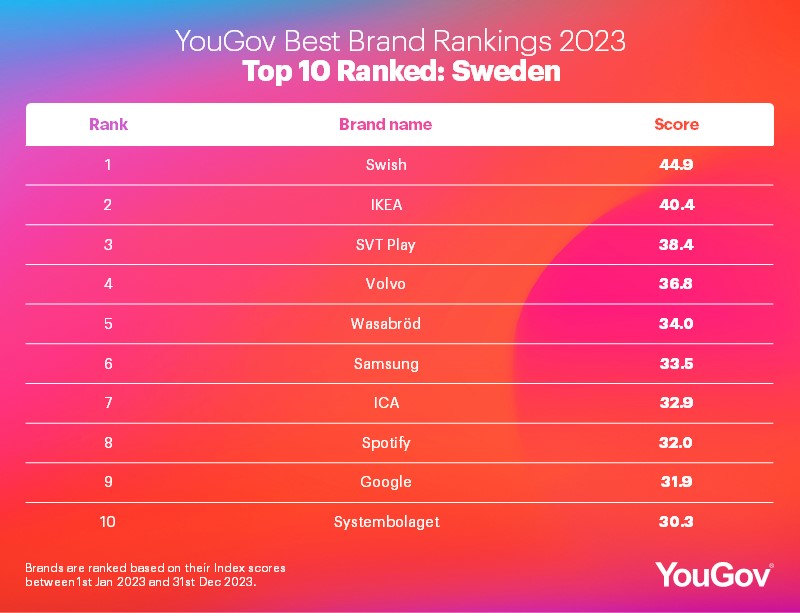The image size is (800, 613).
Task: Select IKEA's score of 40.4
Action: (676, 205)
